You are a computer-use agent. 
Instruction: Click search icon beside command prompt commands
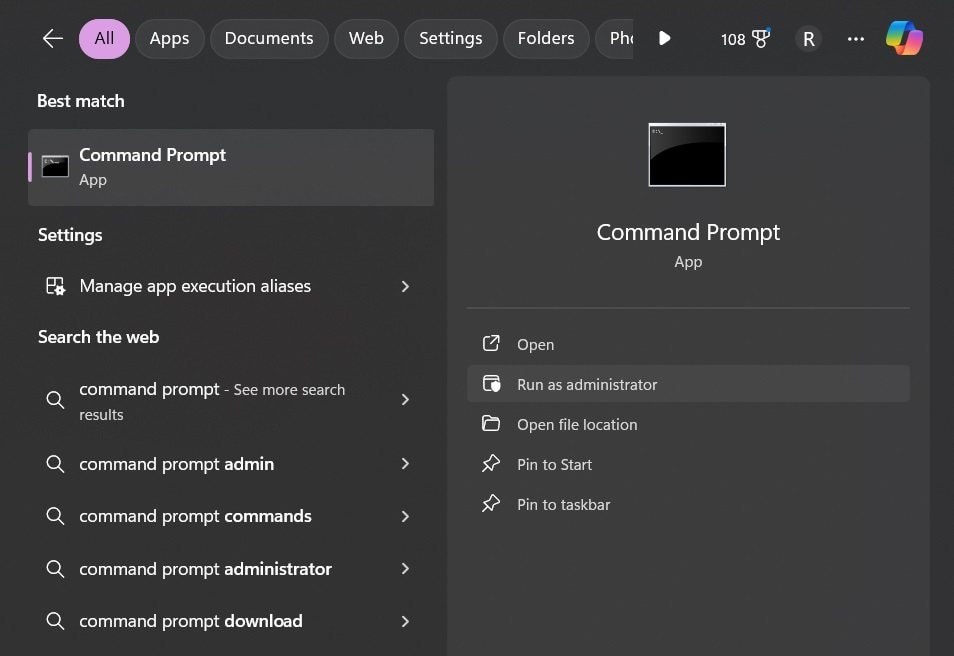(55, 516)
